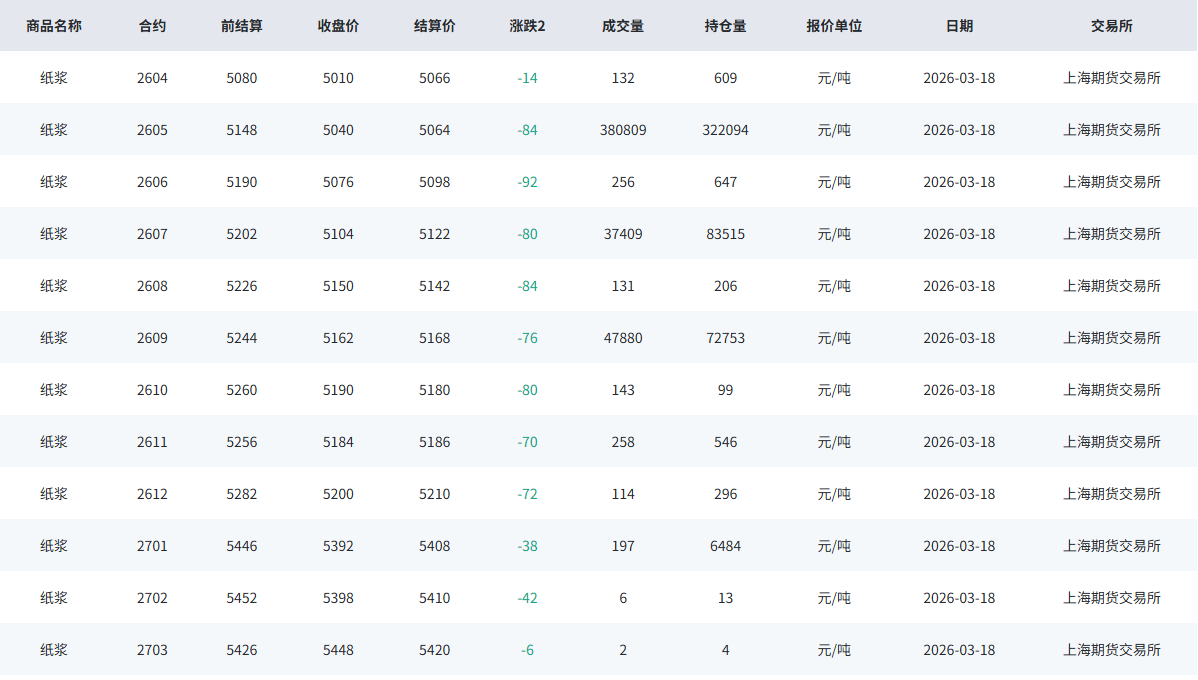The height and width of the screenshot is (680, 1198).
Task: Click volume value 380809
Action: pyautogui.click(x=623, y=130)
